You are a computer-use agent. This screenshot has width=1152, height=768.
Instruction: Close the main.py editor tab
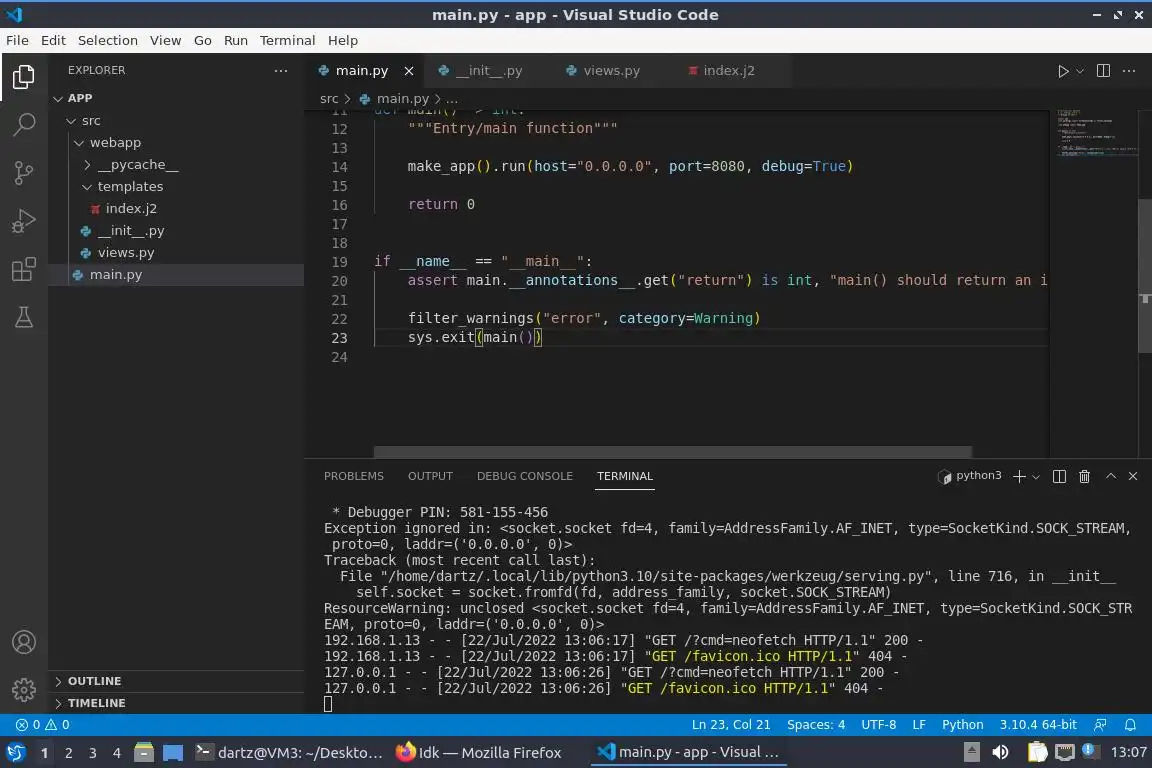(408, 71)
